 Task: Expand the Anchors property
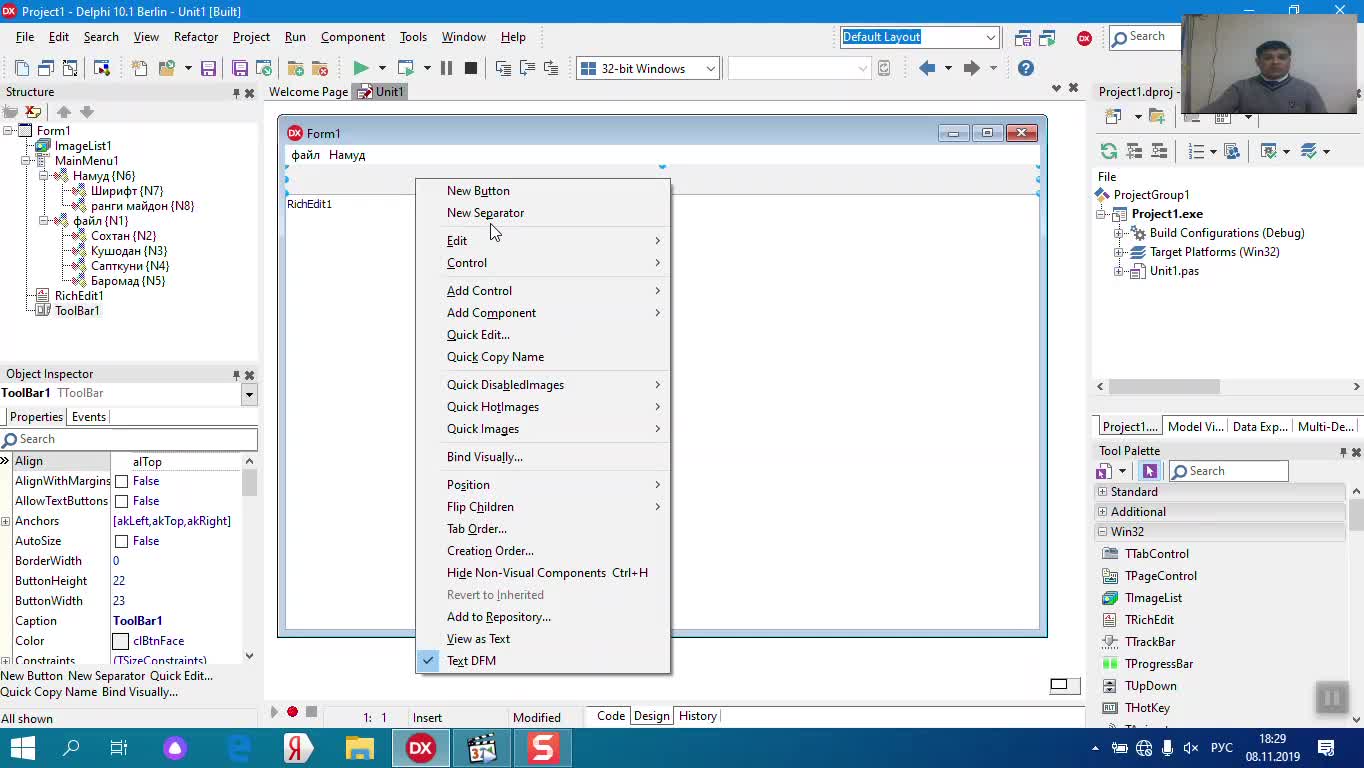click(6, 521)
